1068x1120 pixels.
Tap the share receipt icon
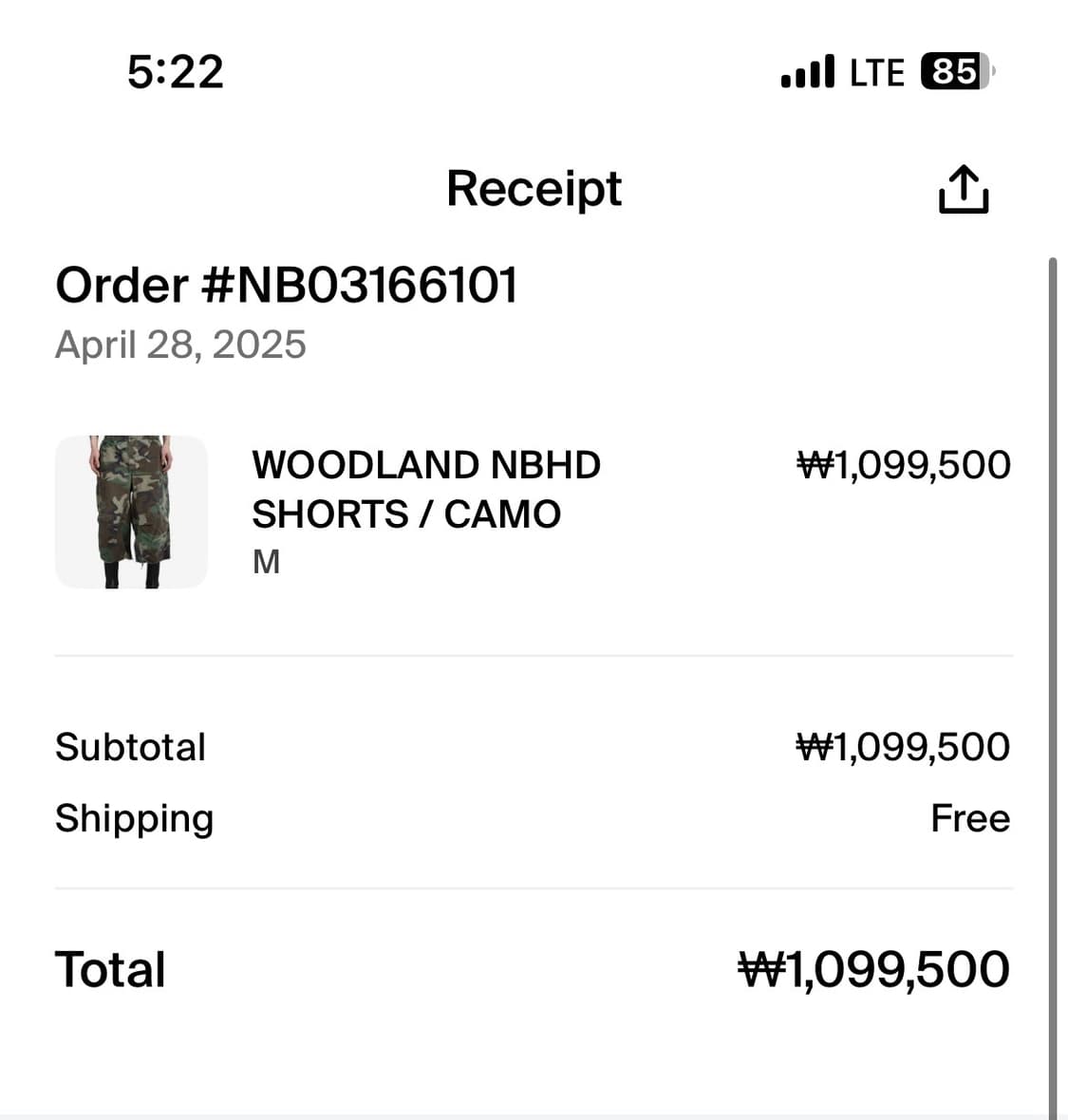pos(963,189)
